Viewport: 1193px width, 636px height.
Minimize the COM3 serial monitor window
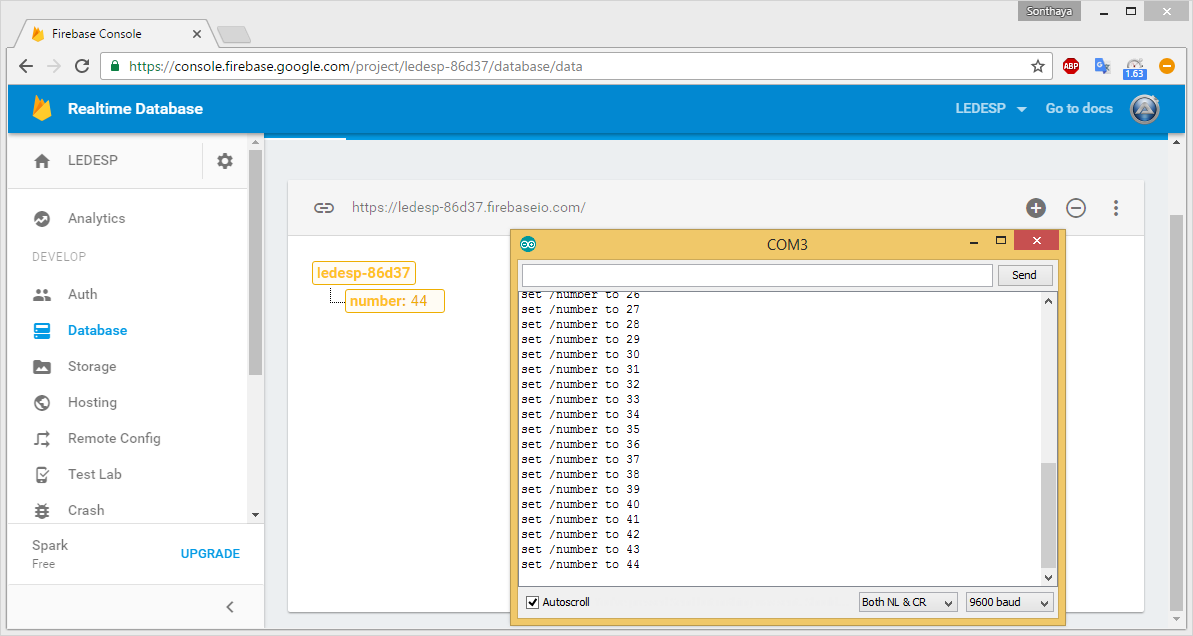(973, 242)
